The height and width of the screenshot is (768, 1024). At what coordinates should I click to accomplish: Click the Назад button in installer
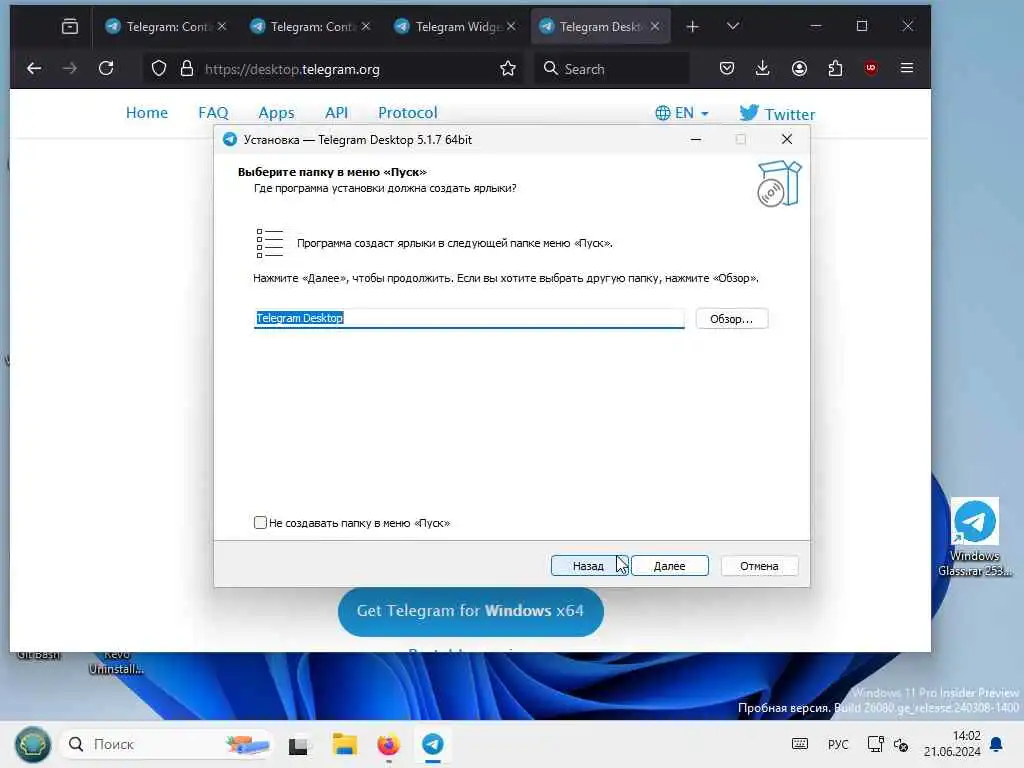pyautogui.click(x=588, y=566)
